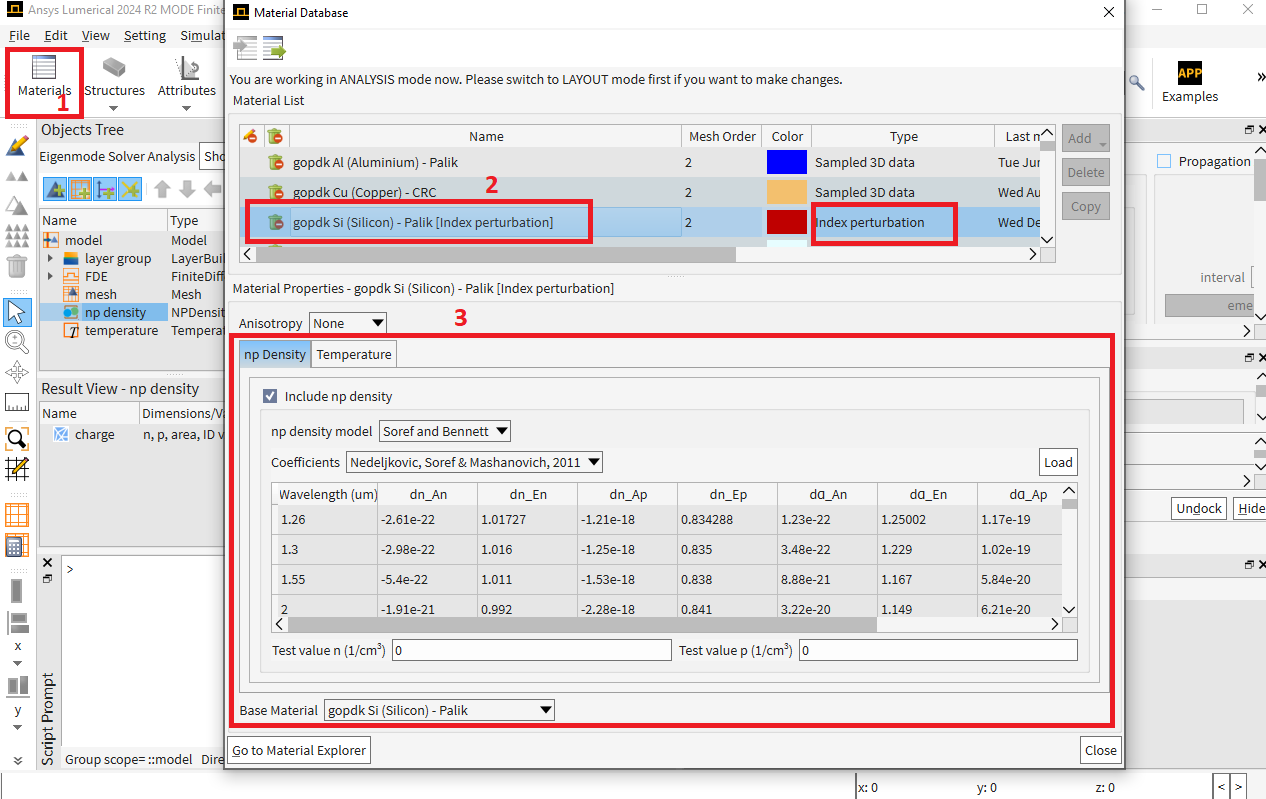Select the edit pencil tool in left toolbar
Screen dimensions: 1266x799
coord(17,145)
